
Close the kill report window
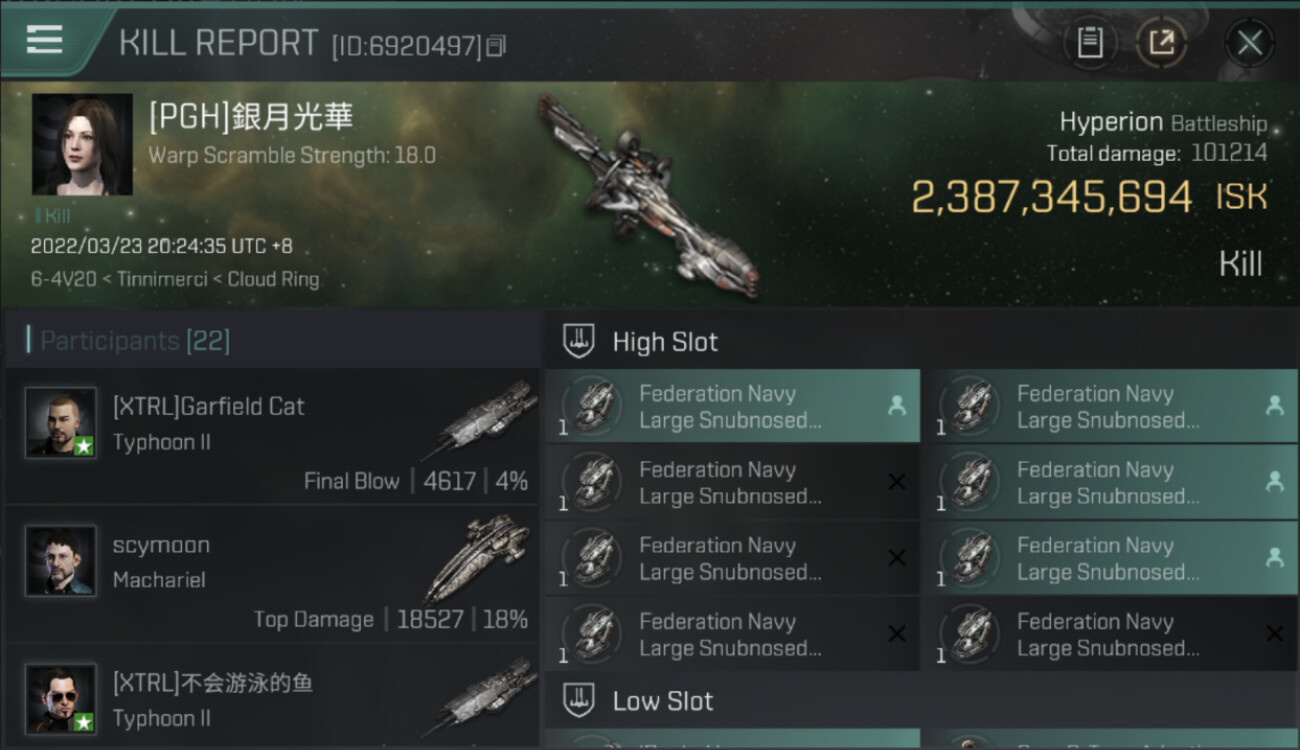tap(1249, 42)
